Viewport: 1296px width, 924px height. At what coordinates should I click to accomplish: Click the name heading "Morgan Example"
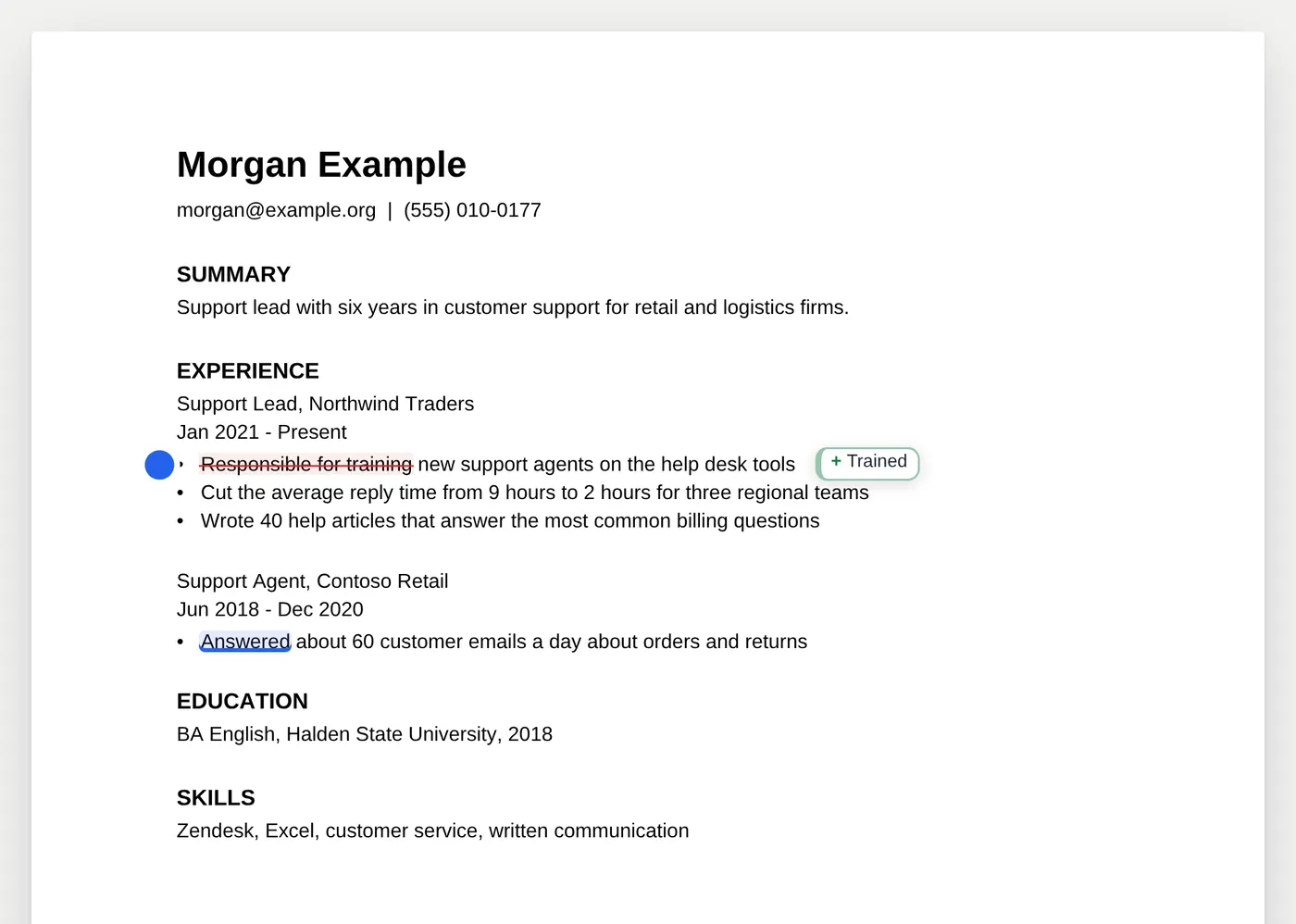click(321, 165)
